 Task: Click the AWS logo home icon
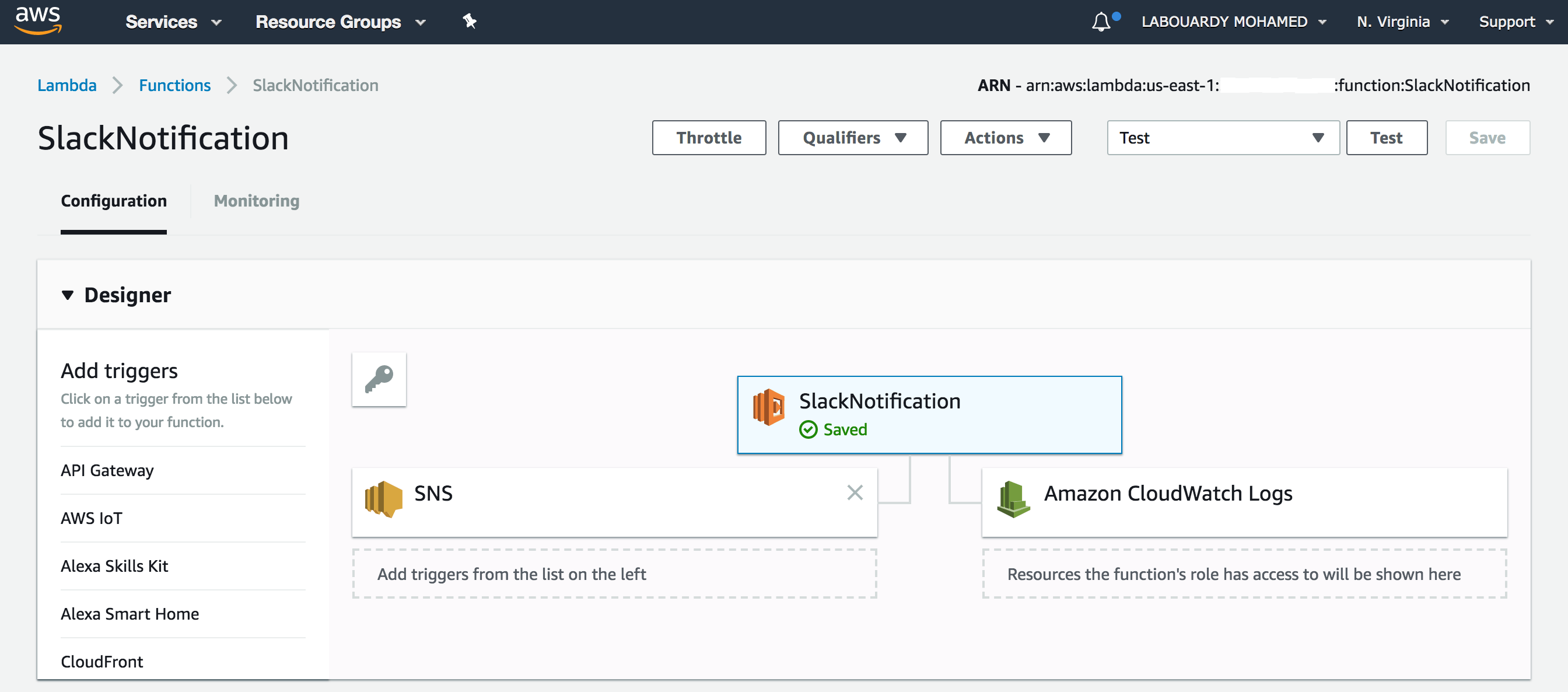click(38, 20)
